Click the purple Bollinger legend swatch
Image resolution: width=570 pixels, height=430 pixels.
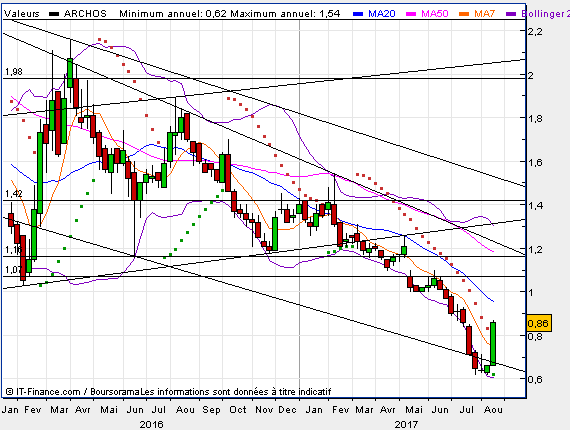coord(511,14)
